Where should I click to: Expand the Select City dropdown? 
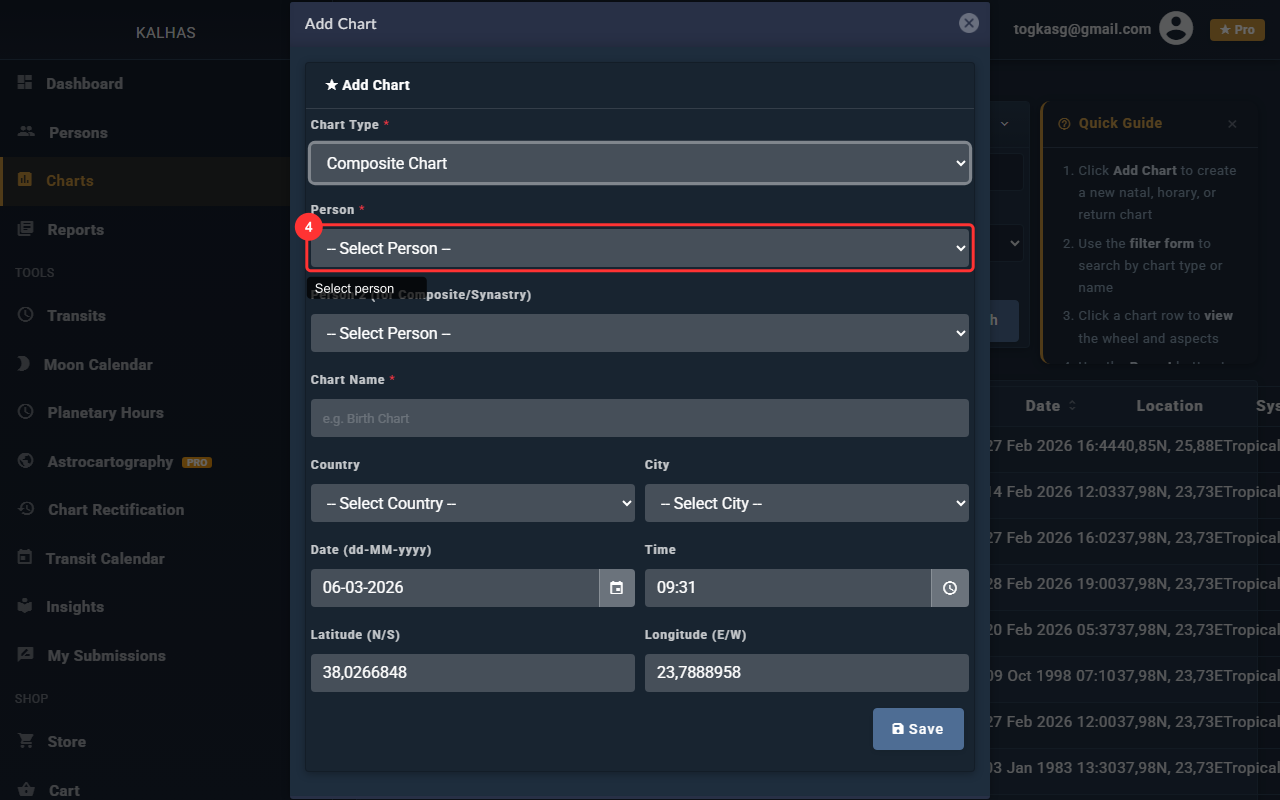tap(806, 503)
